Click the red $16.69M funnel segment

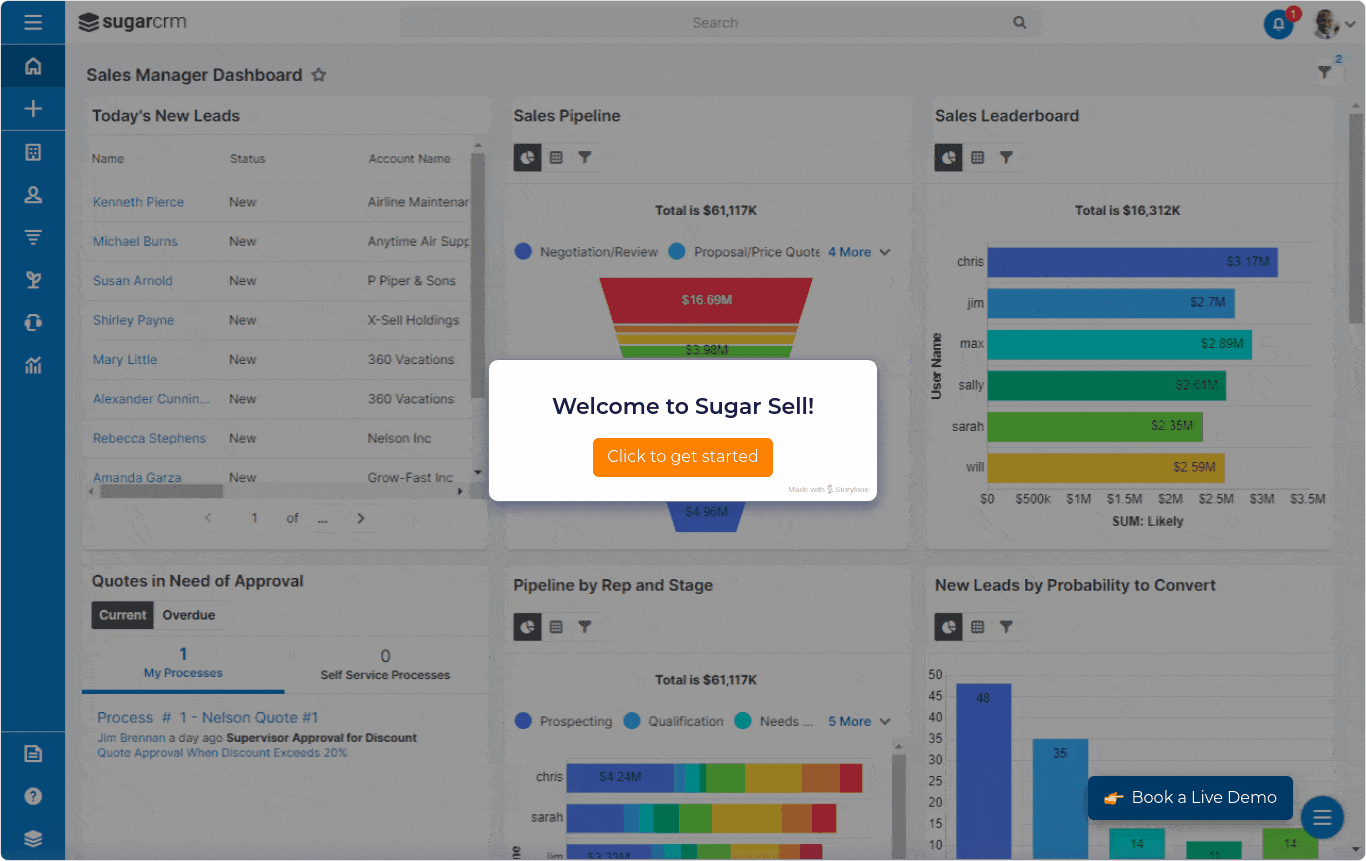click(x=706, y=300)
